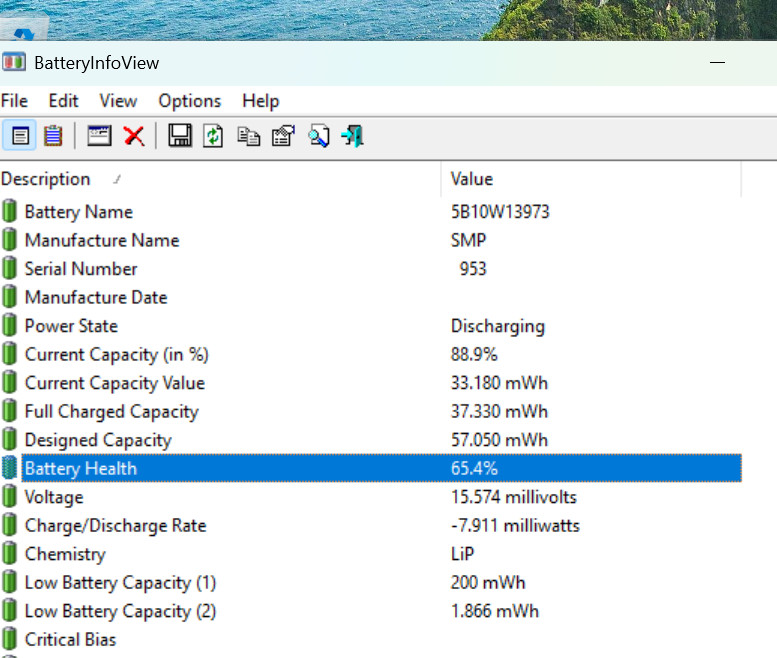
Task: Select the Full Charged Capacity row
Action: 111,412
